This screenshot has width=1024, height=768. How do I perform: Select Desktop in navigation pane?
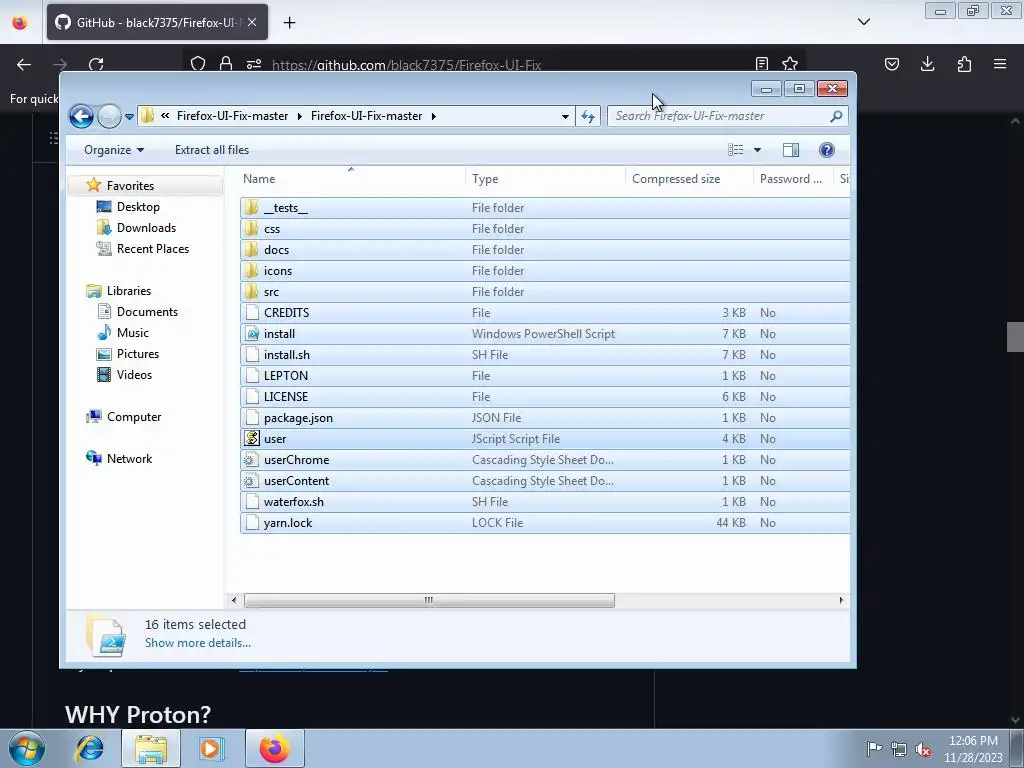[x=138, y=207]
